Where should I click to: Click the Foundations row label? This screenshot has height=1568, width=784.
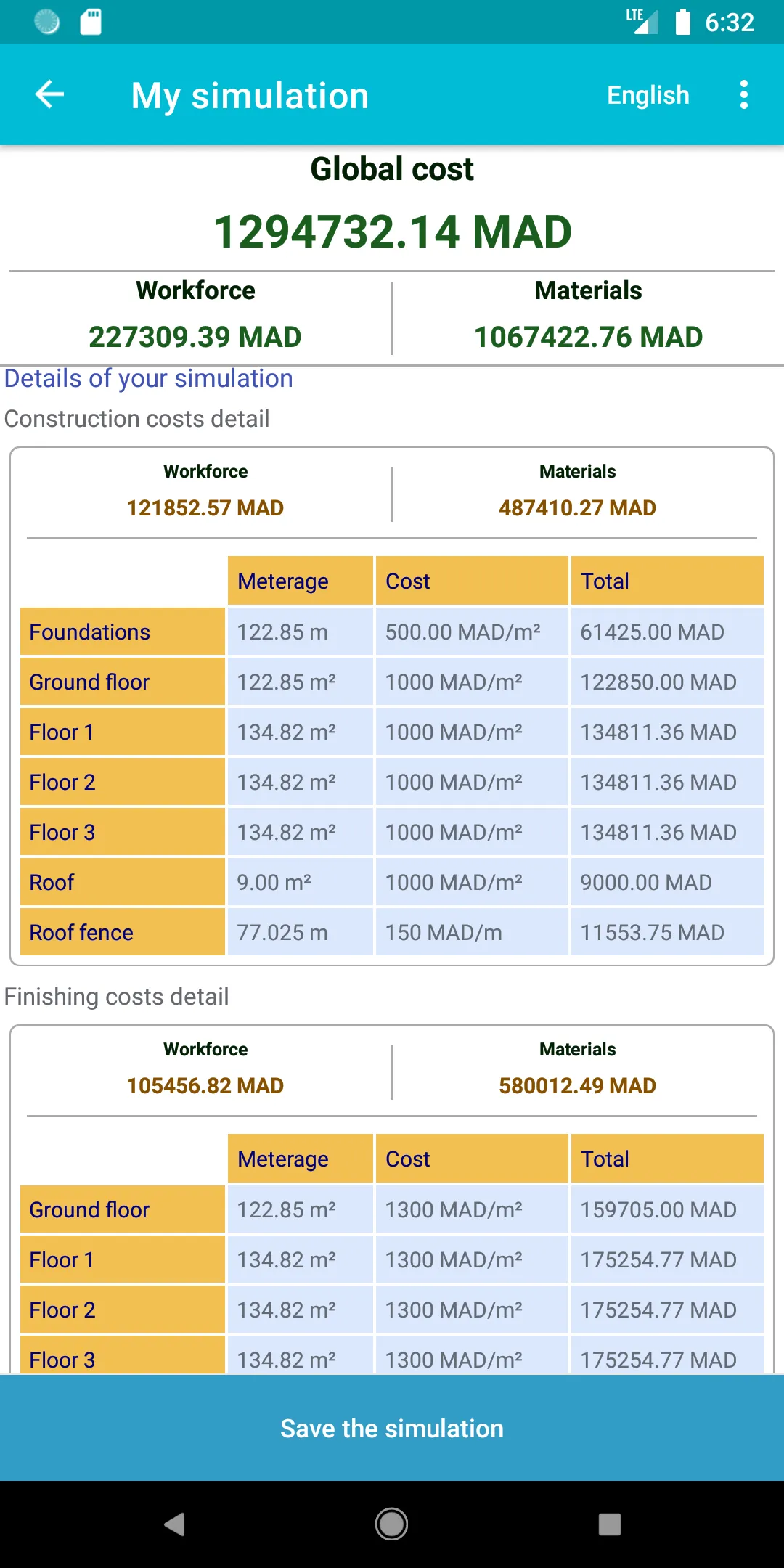click(x=123, y=632)
